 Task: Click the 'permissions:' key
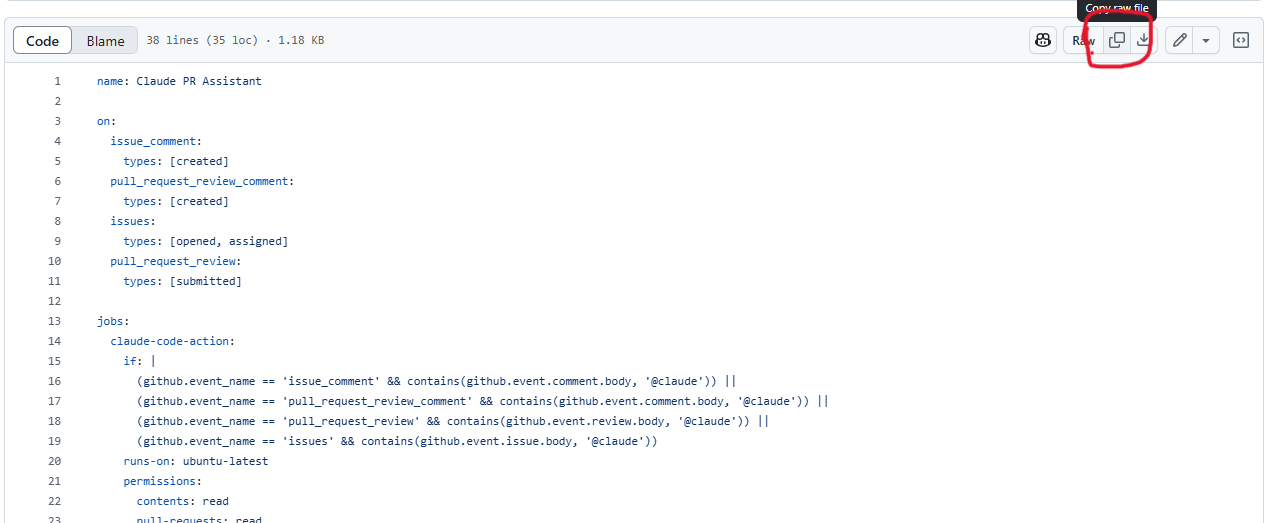tap(163, 481)
